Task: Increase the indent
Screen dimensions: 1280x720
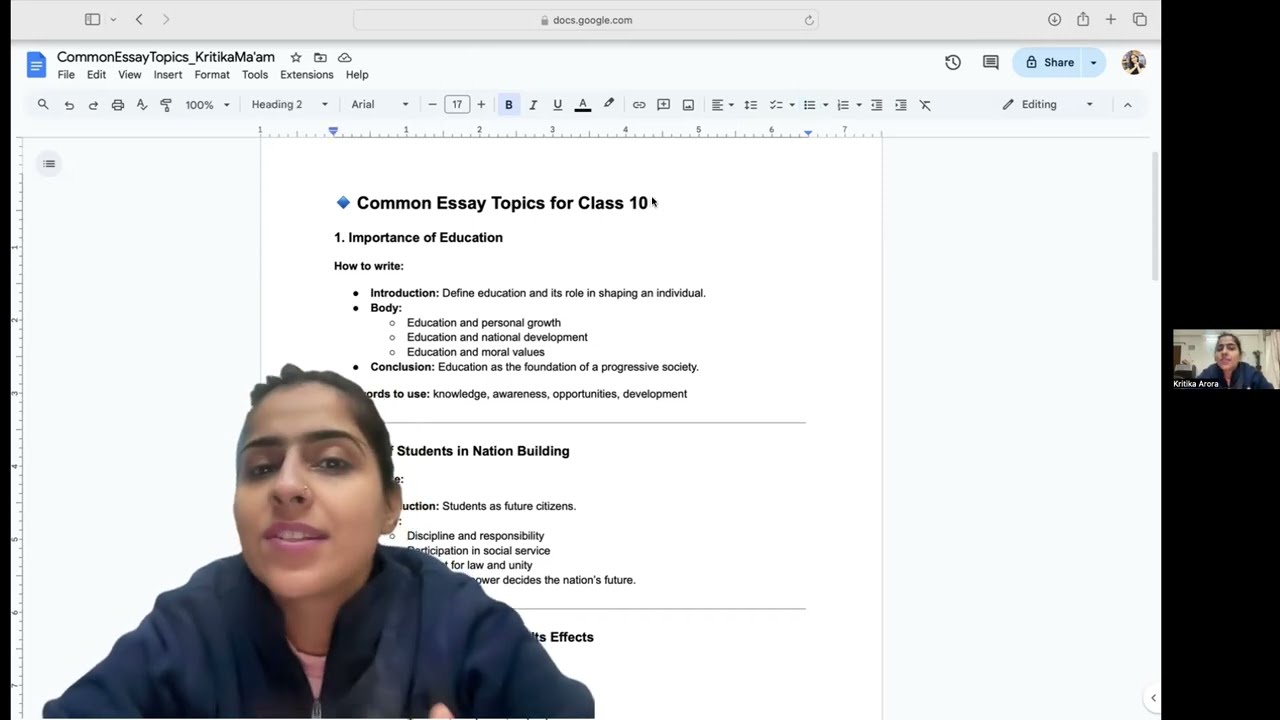Action: pyautogui.click(x=901, y=104)
